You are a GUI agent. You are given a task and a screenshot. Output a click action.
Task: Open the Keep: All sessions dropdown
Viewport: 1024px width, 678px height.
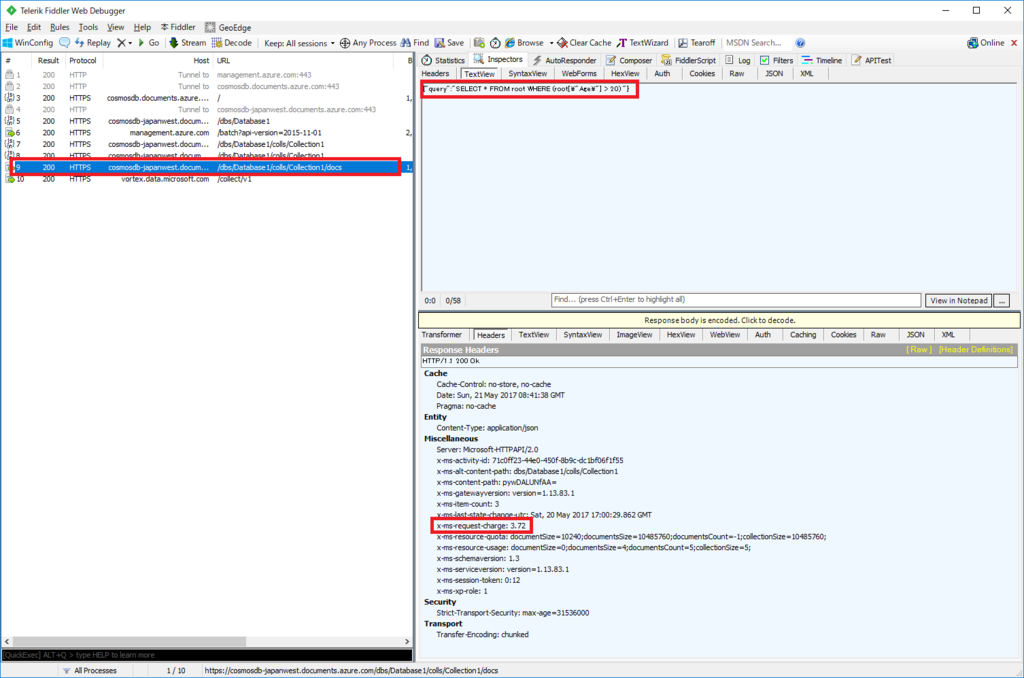[299, 43]
